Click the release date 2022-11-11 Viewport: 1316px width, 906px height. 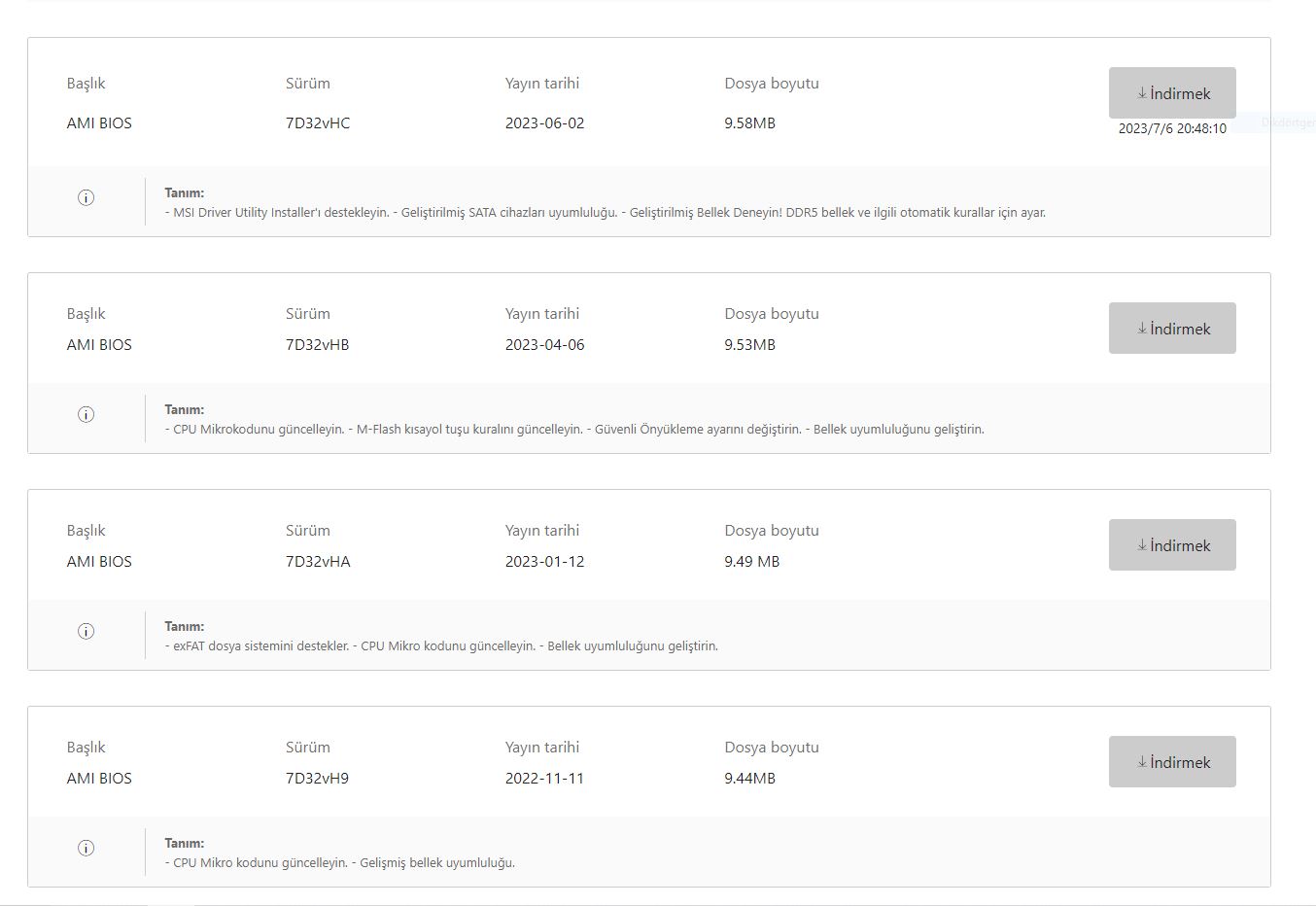[544, 779]
